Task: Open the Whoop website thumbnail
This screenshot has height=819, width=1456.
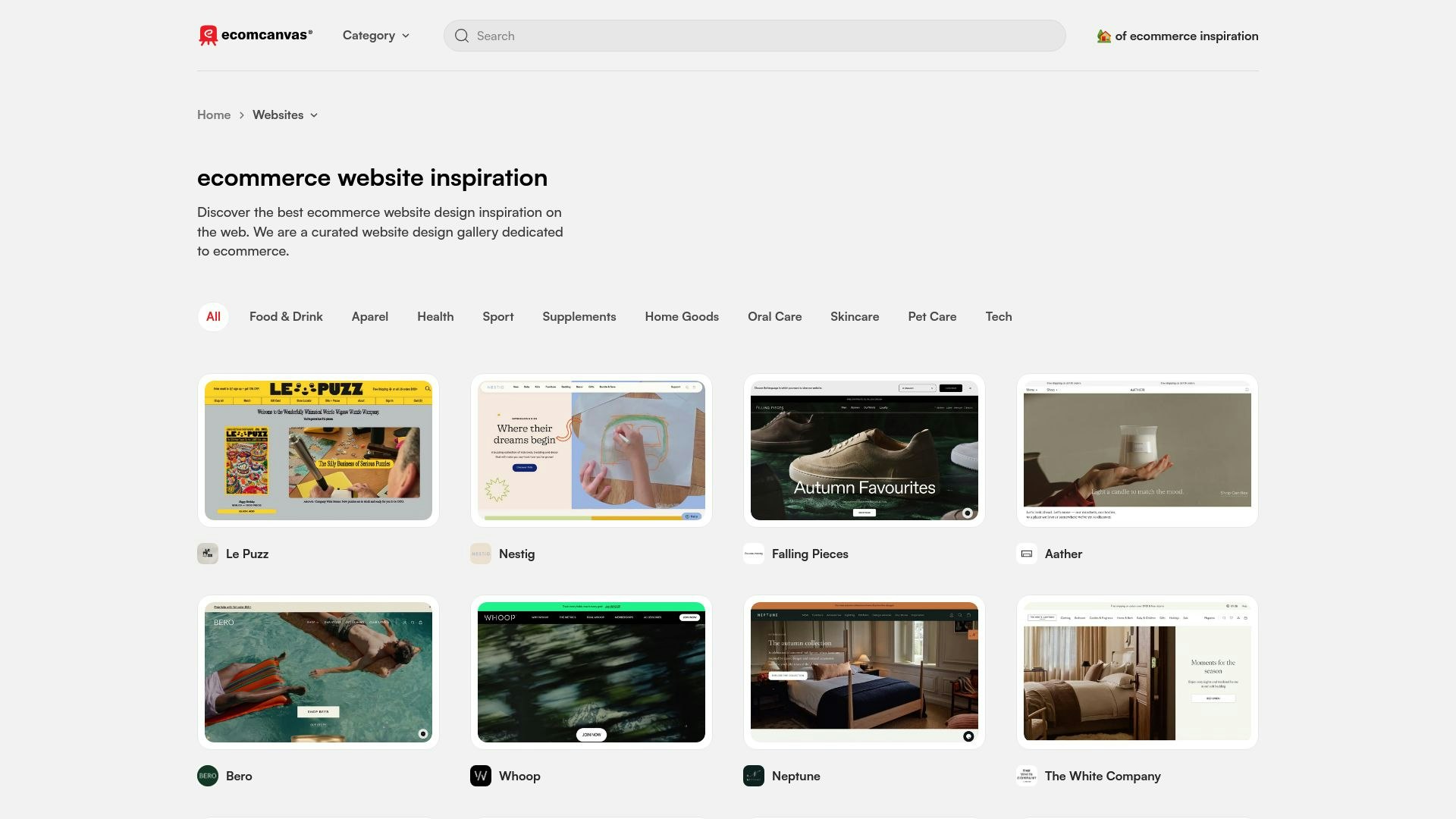Action: [x=591, y=673]
